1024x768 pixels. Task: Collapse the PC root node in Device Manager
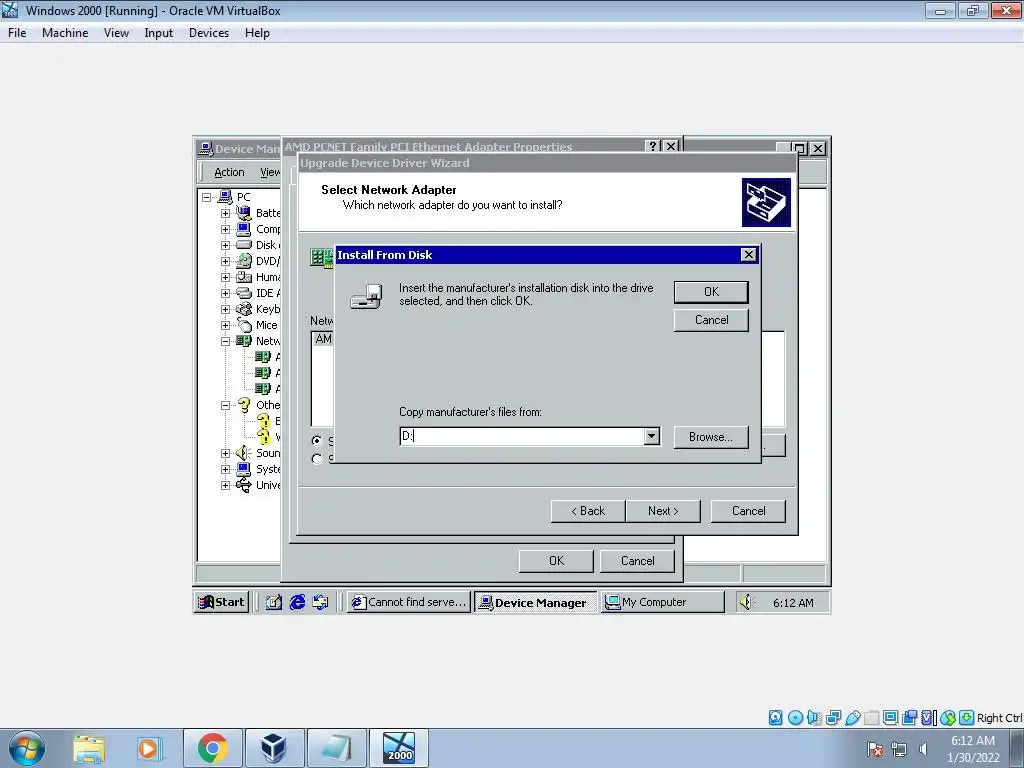(206, 197)
